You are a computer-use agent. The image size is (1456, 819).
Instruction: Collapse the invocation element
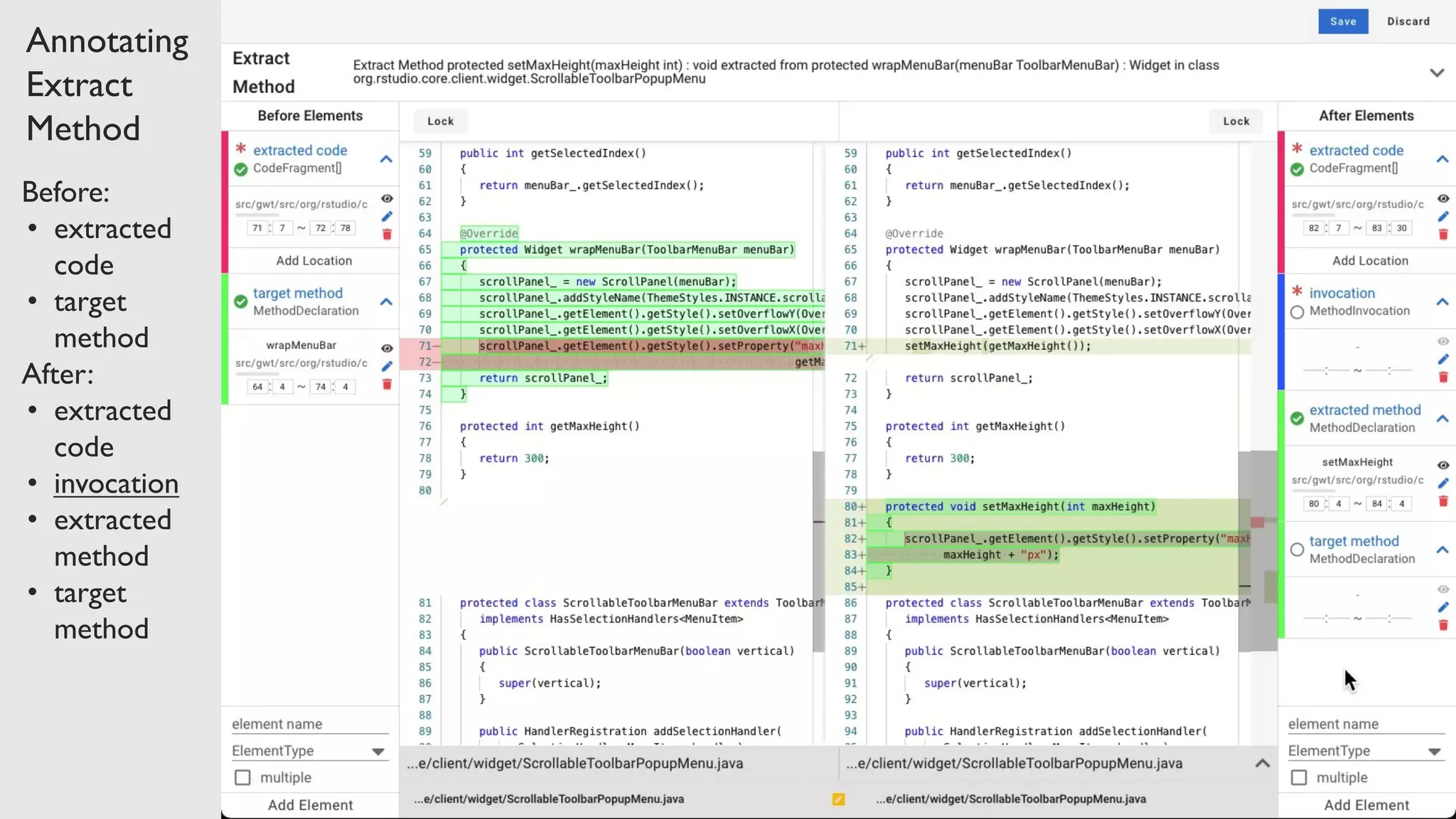click(1442, 302)
